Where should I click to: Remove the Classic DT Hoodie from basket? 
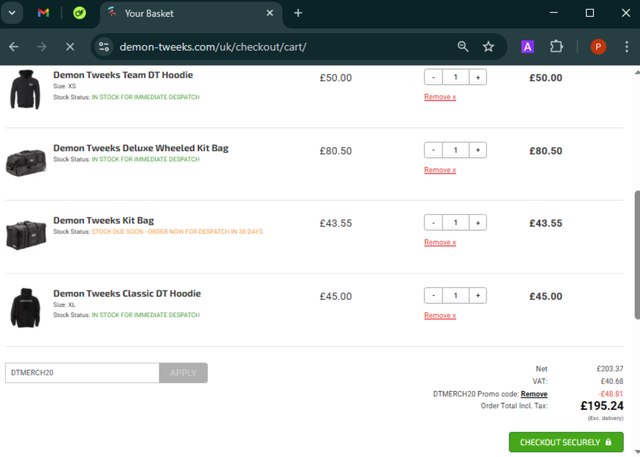click(440, 315)
